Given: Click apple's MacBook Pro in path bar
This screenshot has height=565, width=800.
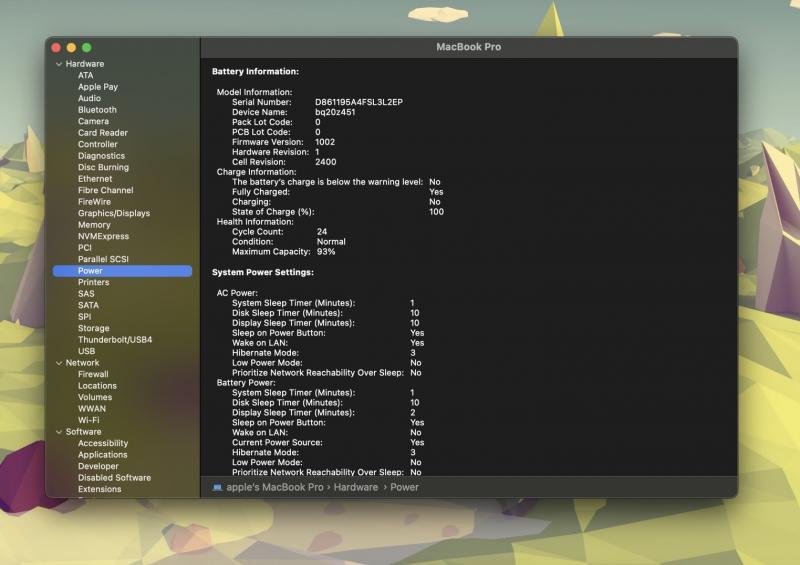Looking at the screenshot, I should click(x=274, y=487).
